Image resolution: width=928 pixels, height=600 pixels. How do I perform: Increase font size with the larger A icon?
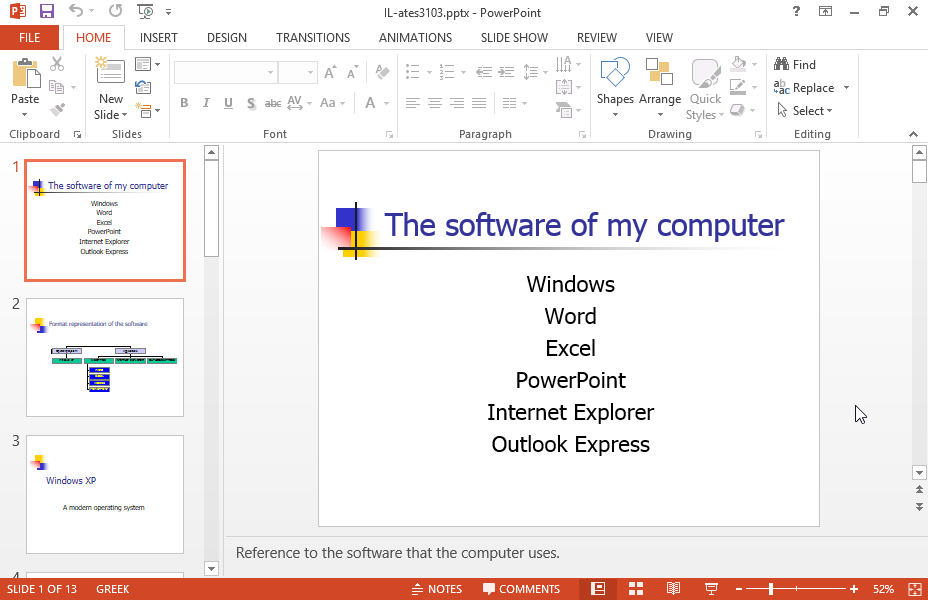(331, 72)
